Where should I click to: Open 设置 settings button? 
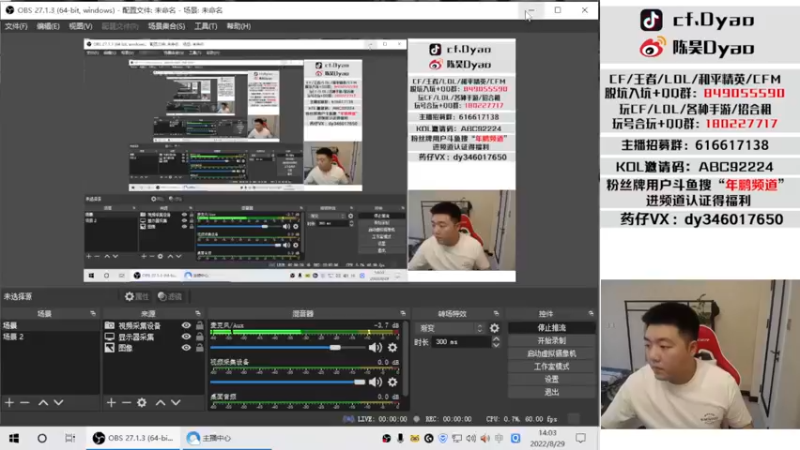(552, 379)
